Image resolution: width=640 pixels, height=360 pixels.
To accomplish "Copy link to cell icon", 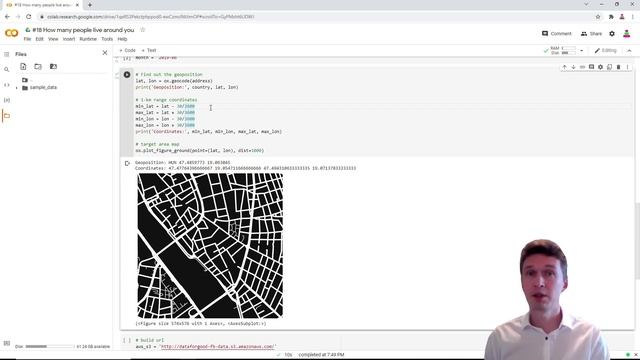I will click(582, 67).
